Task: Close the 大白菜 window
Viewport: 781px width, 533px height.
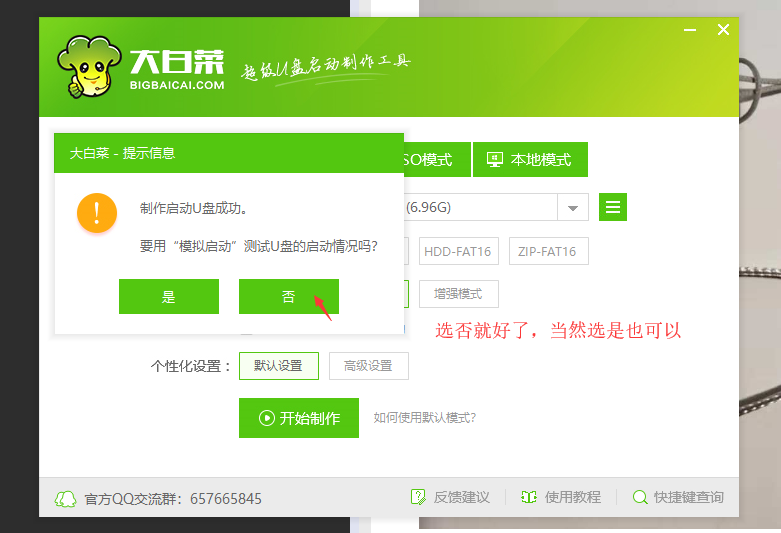Action: (x=723, y=30)
